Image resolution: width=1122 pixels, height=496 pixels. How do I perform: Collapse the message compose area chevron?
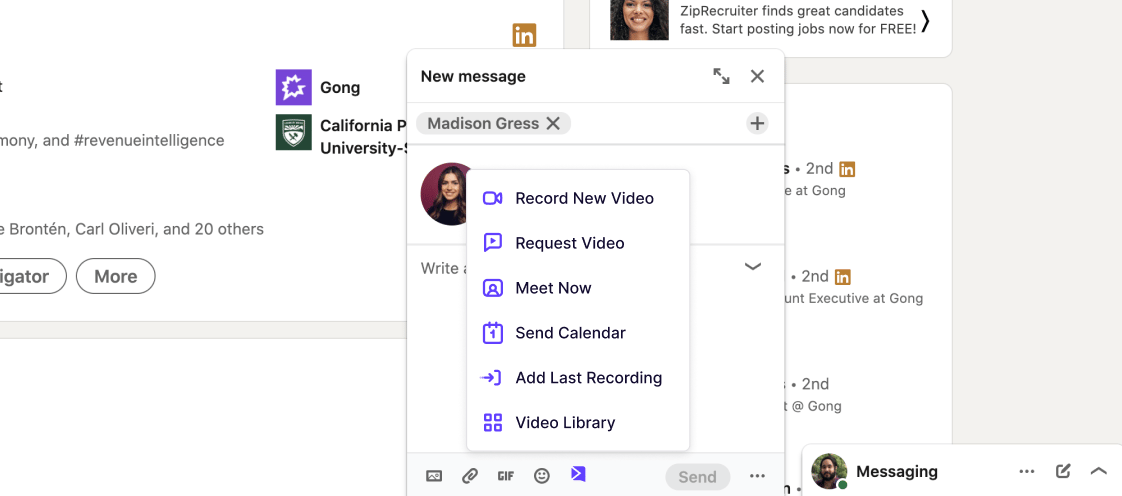[753, 266]
